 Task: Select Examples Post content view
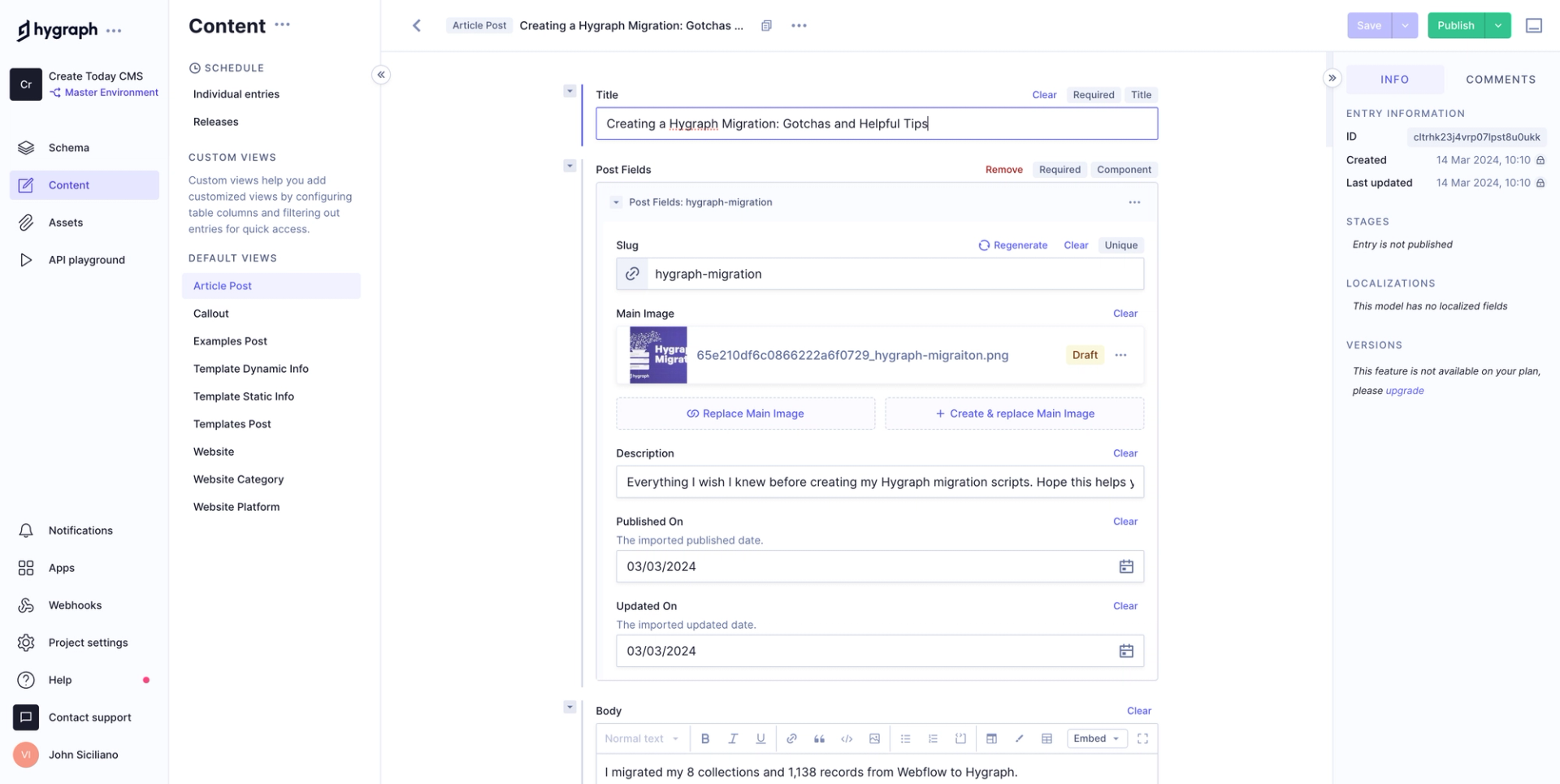pyautogui.click(x=271, y=341)
